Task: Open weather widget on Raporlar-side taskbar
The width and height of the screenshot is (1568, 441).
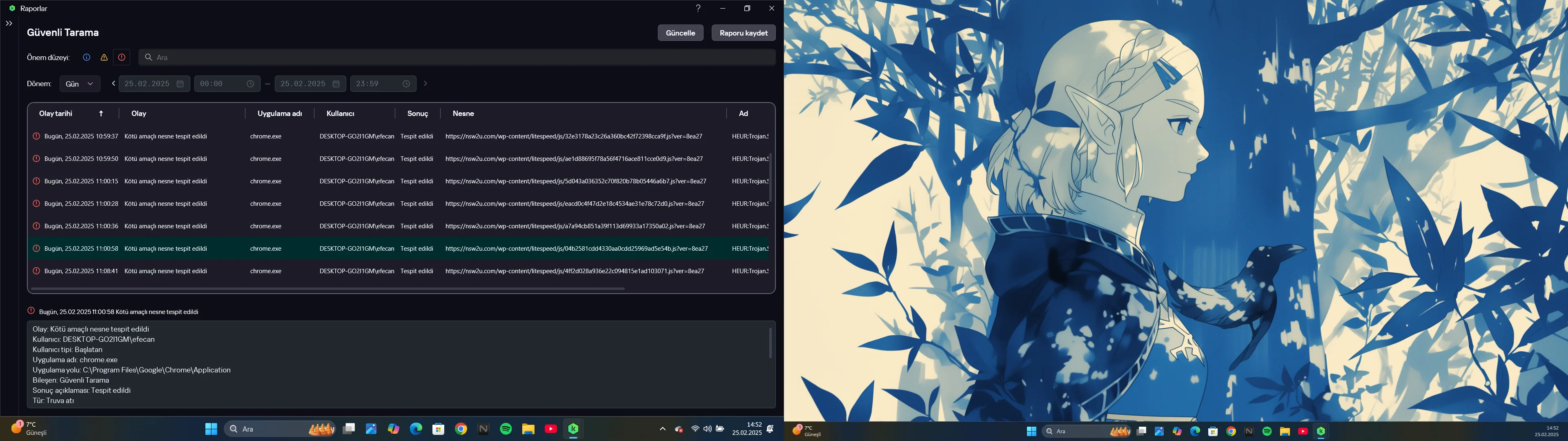Action: click(29, 428)
